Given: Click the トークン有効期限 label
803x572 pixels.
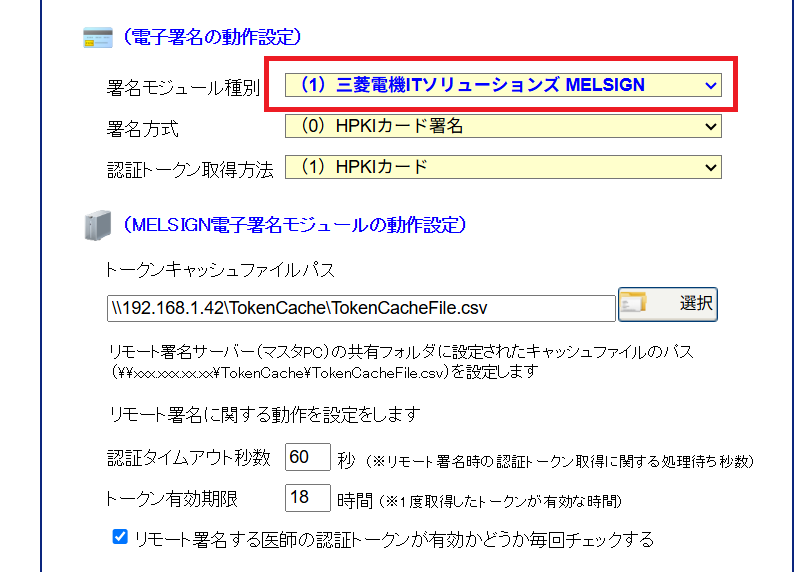Looking at the screenshot, I should (171, 498).
